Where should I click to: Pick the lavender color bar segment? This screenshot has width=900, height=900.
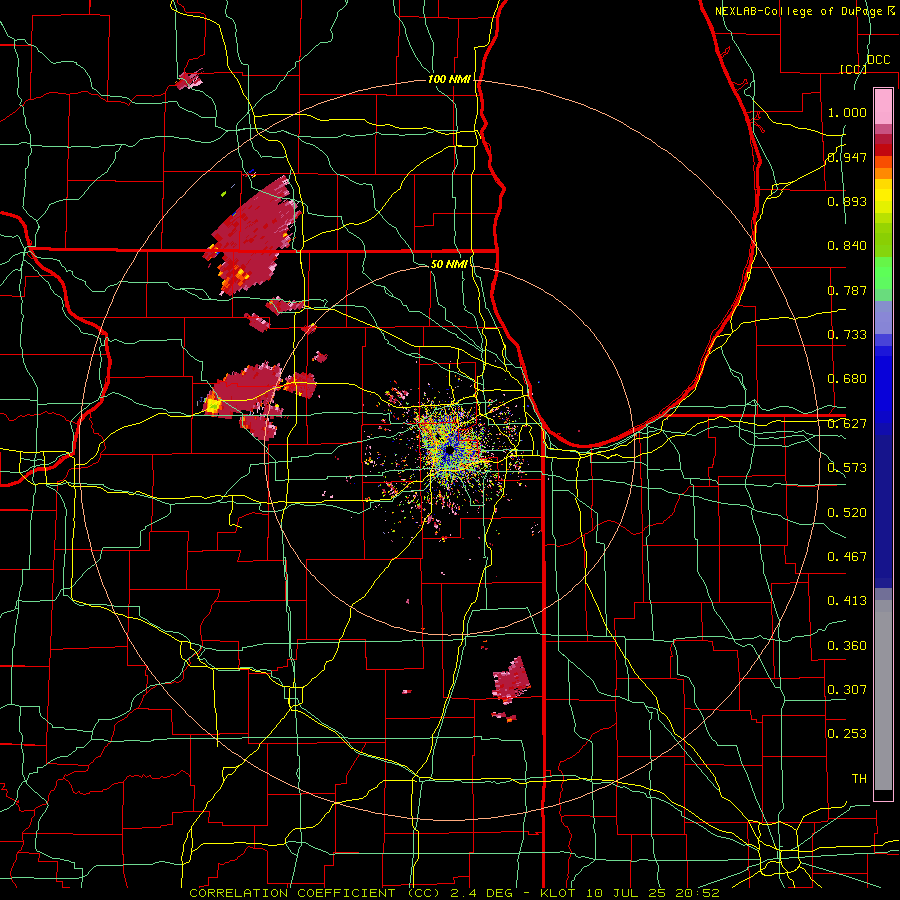[883, 317]
